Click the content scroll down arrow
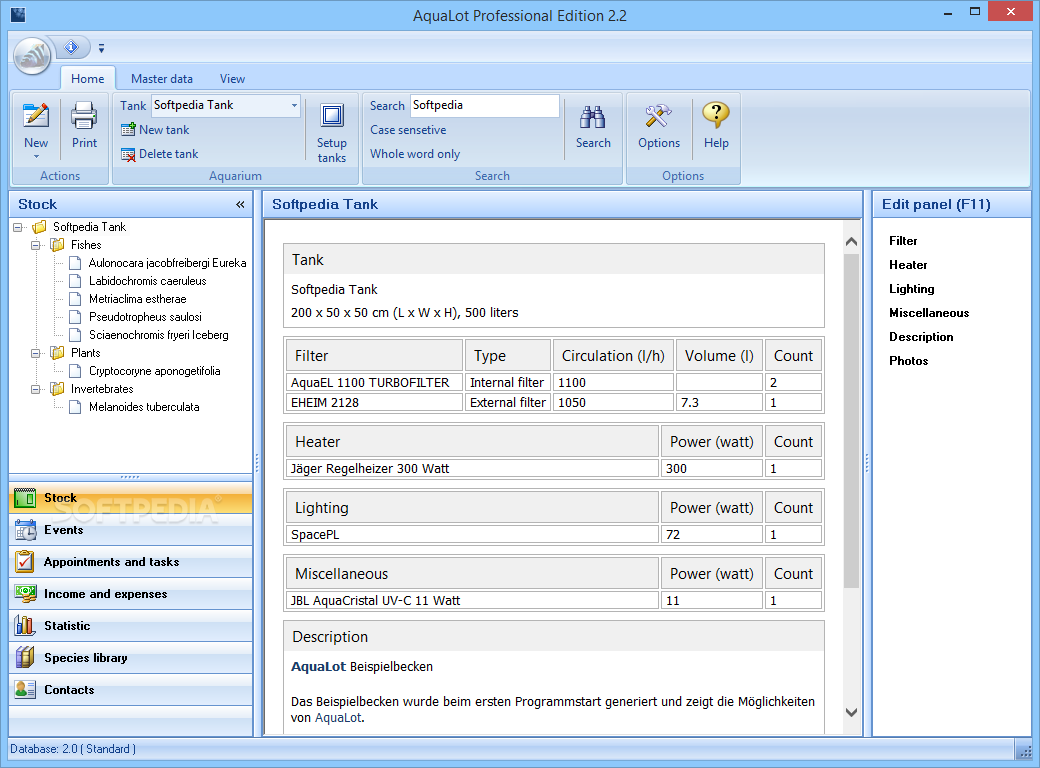Viewport: 1040px width, 768px height. [x=852, y=712]
